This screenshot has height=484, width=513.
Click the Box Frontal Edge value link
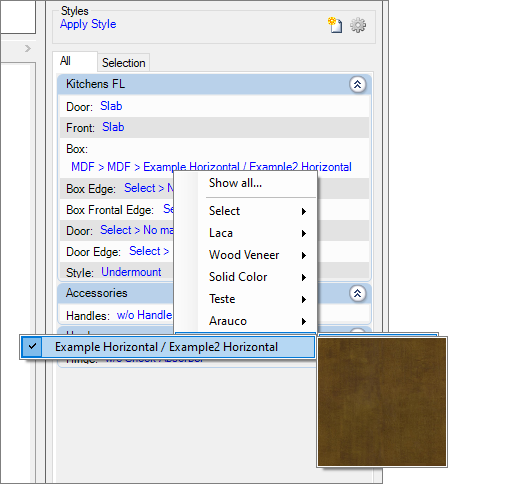pyautogui.click(x=168, y=209)
